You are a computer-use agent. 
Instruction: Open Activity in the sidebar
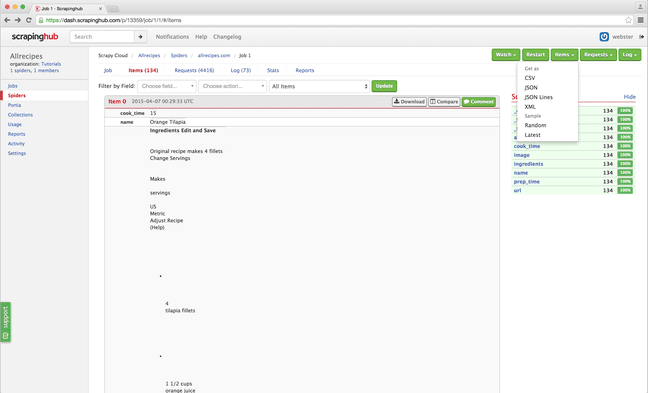click(16, 143)
